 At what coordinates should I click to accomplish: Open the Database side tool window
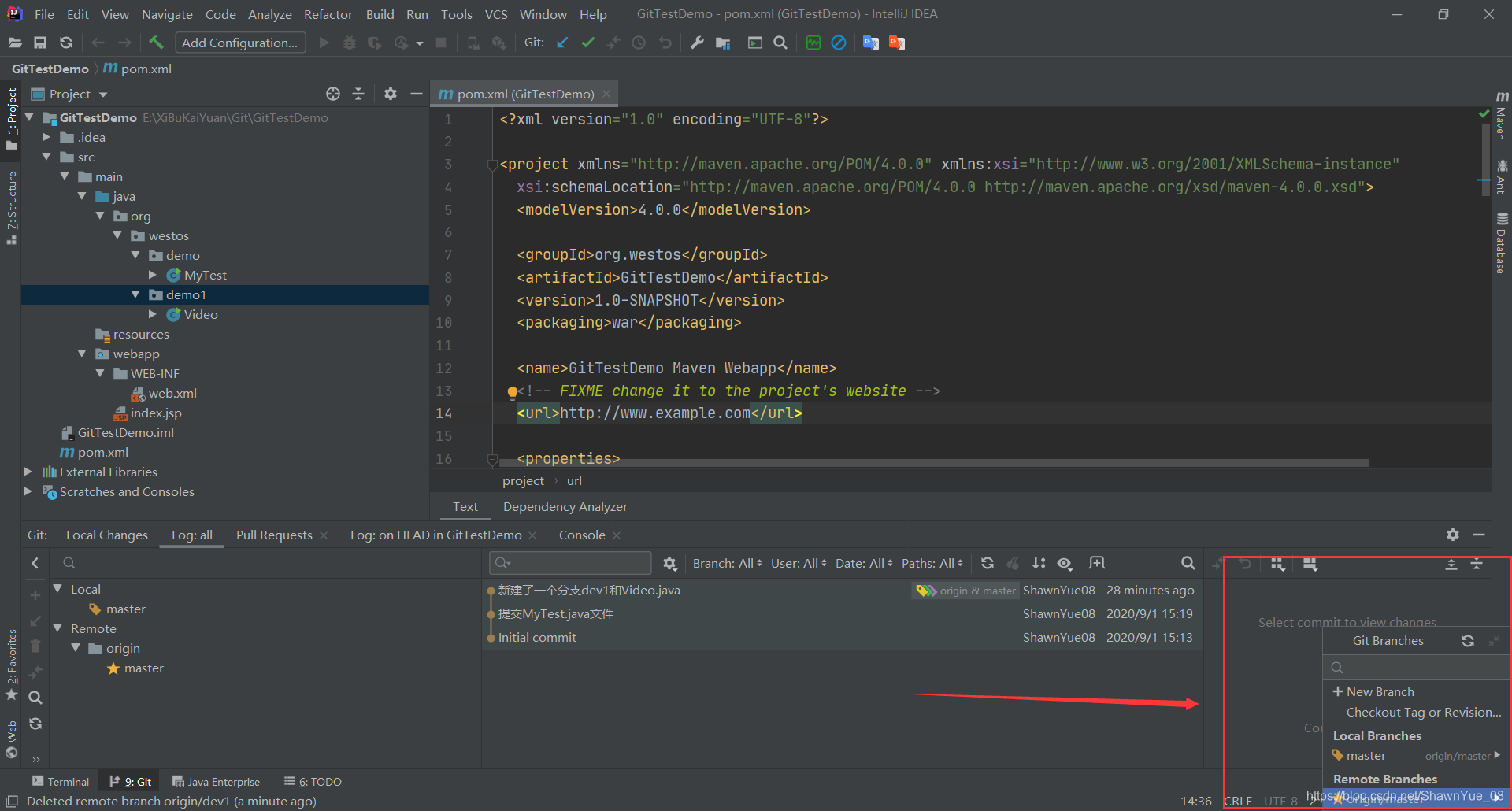(x=1502, y=243)
